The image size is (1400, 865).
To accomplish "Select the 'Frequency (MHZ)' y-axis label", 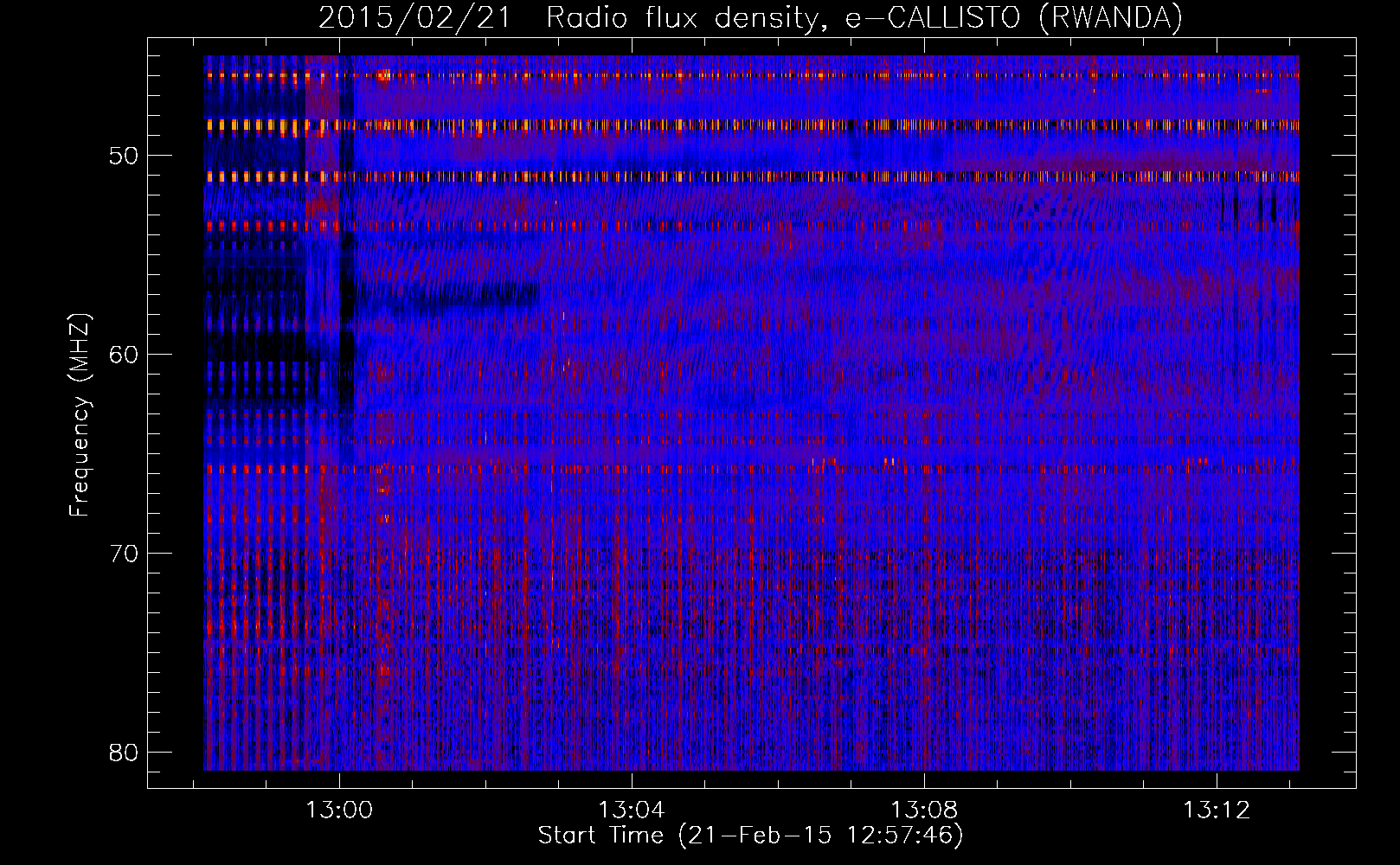I will pos(80,415).
